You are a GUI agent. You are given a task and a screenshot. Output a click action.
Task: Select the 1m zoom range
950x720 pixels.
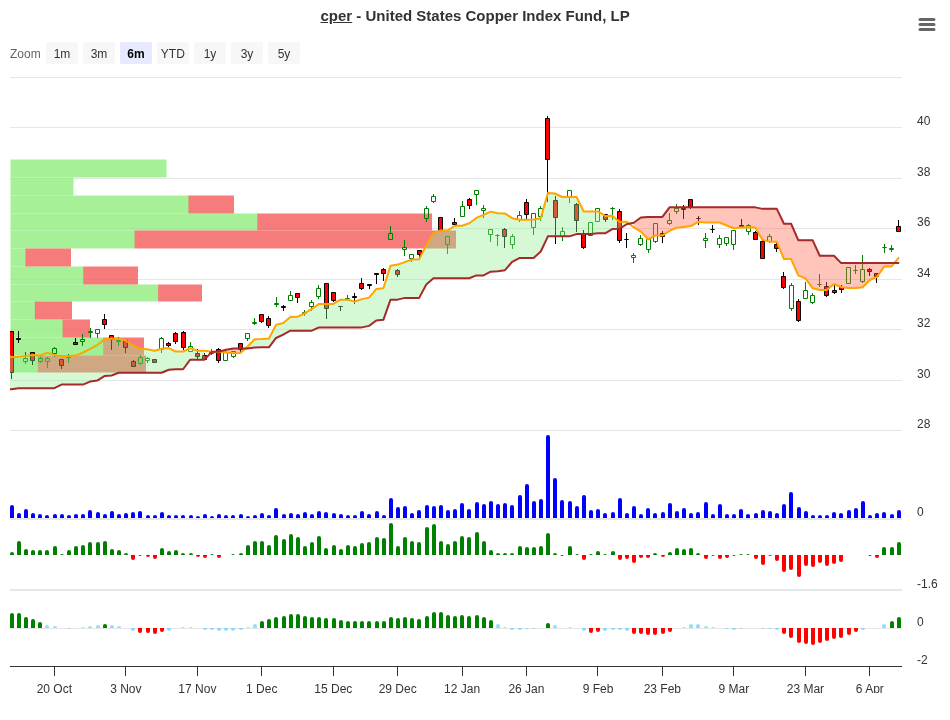point(62,53)
